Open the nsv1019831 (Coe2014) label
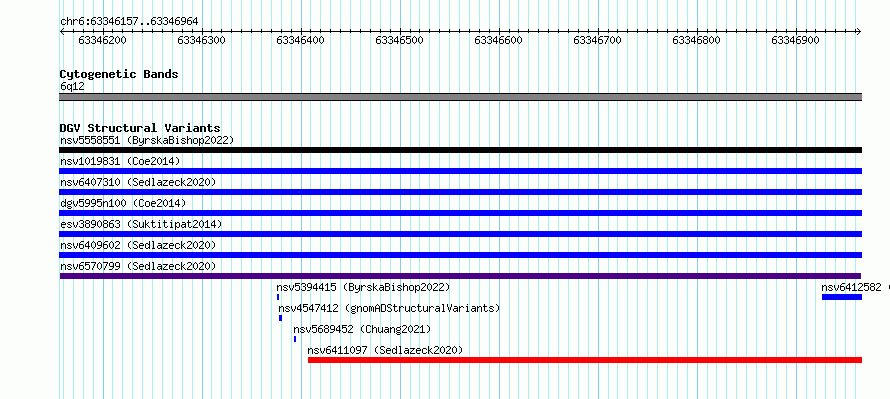Viewport: 890px width, 399px height. pos(120,161)
